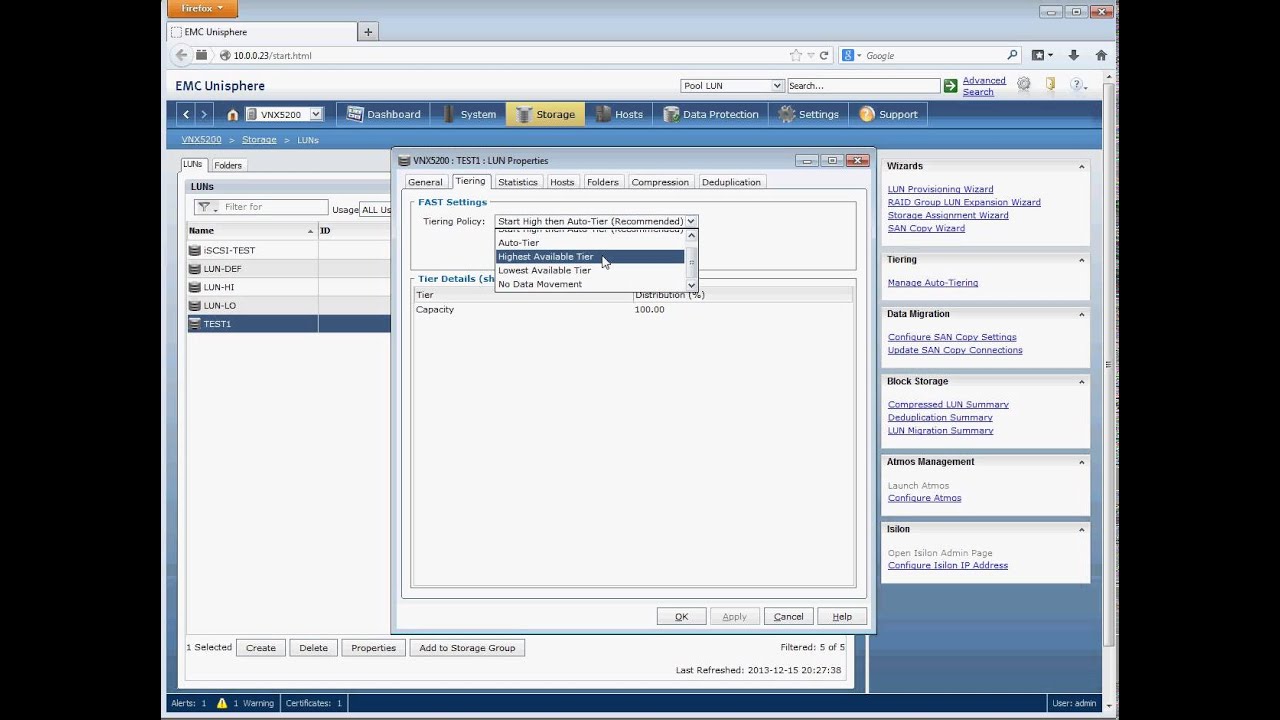Open the Usage filter dropdown
The width and height of the screenshot is (1280, 720).
pyautogui.click(x=375, y=210)
